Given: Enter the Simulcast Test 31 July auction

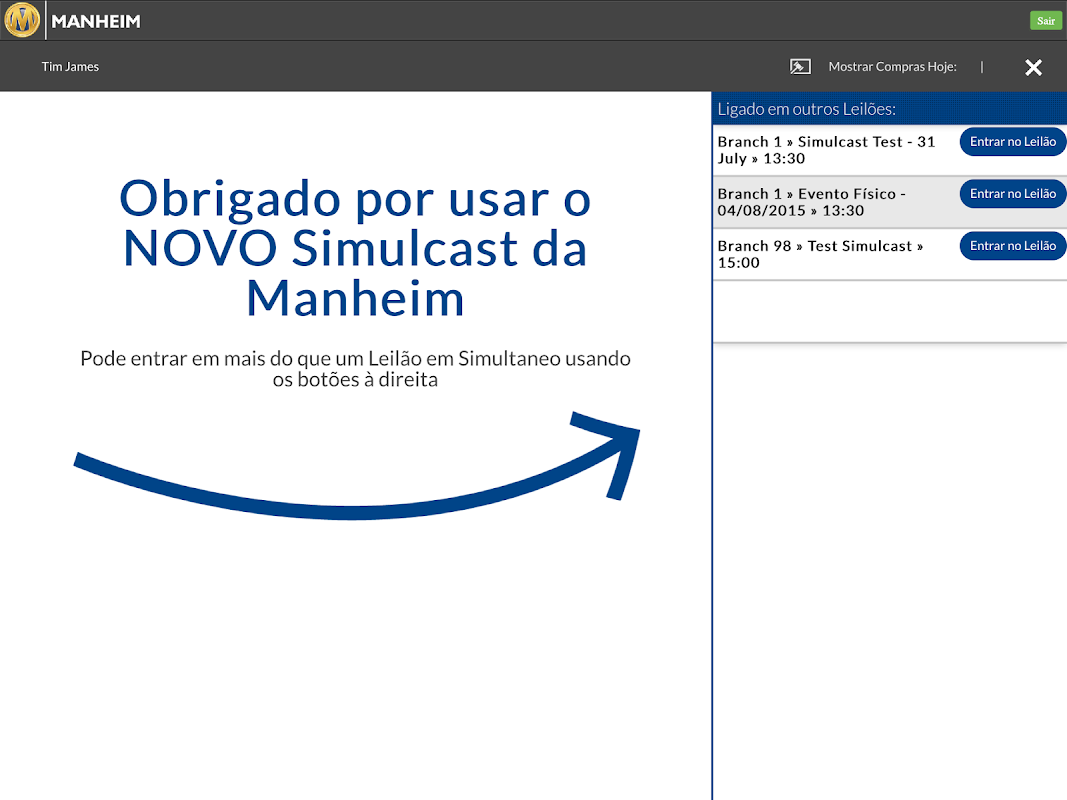Looking at the screenshot, I should click(x=1013, y=141).
